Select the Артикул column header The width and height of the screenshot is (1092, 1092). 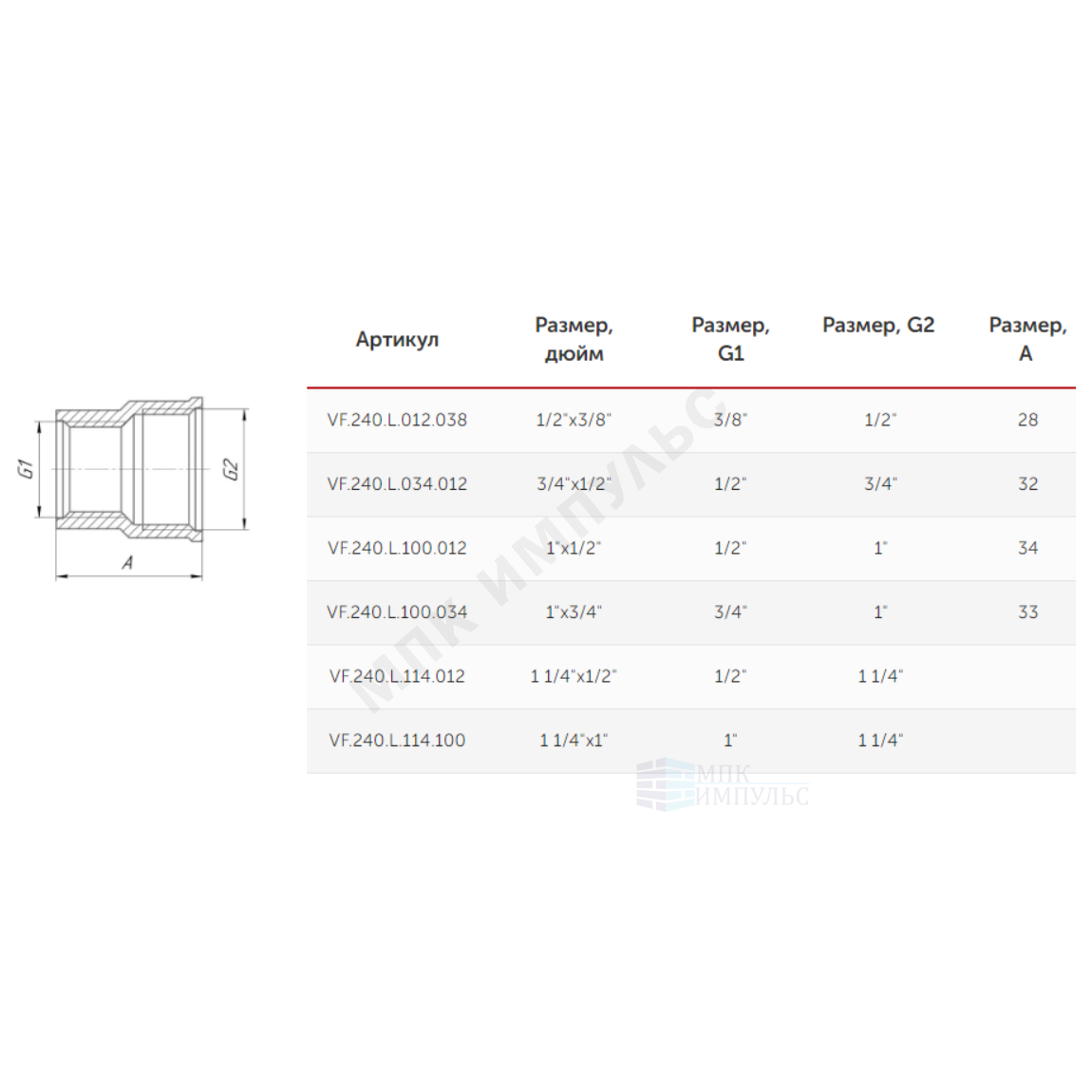click(397, 339)
